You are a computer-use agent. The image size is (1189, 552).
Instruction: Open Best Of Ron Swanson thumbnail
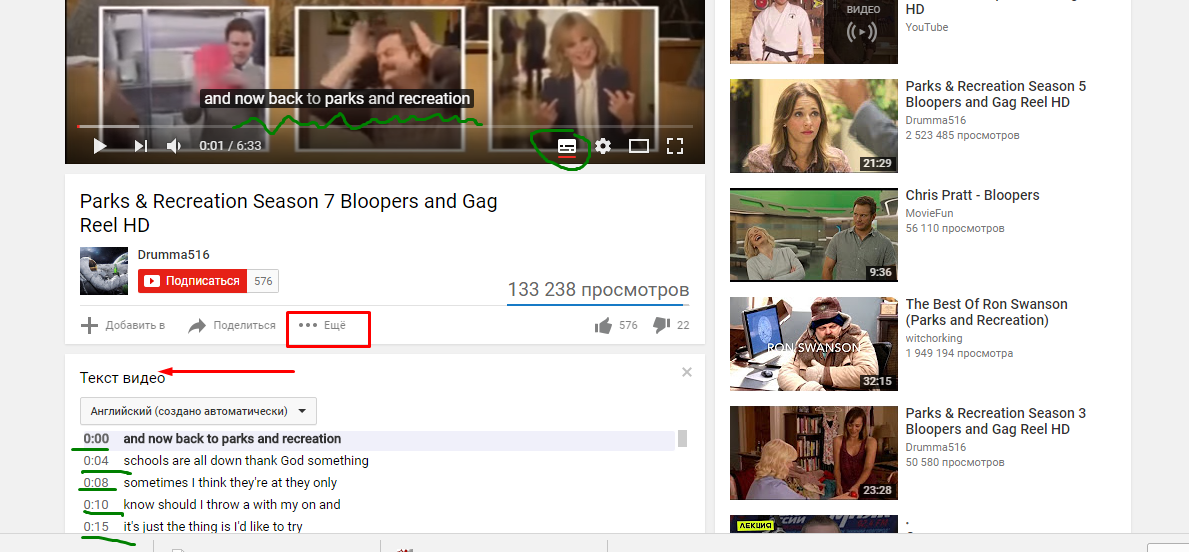[814, 344]
